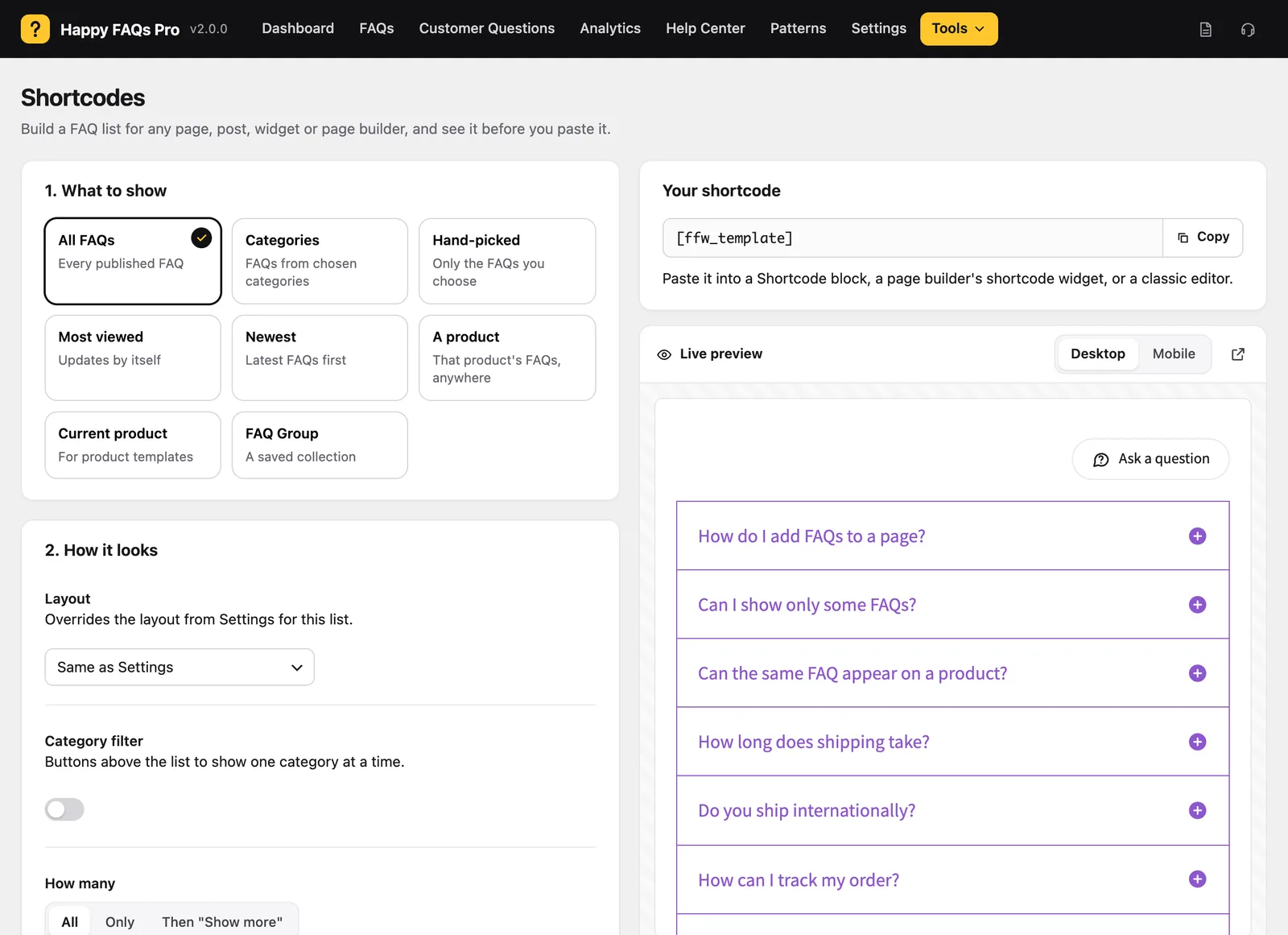Open the Layout 'Same as Settings' dropdown
The width and height of the screenshot is (1288, 935).
pyautogui.click(x=180, y=668)
